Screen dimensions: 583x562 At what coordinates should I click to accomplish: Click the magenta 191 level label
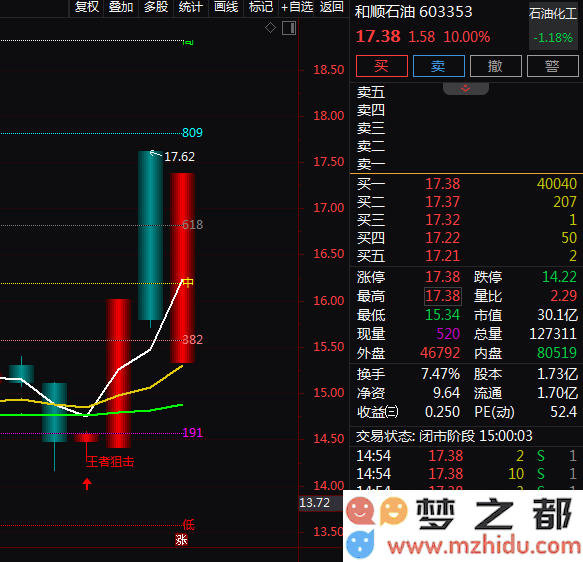193,433
